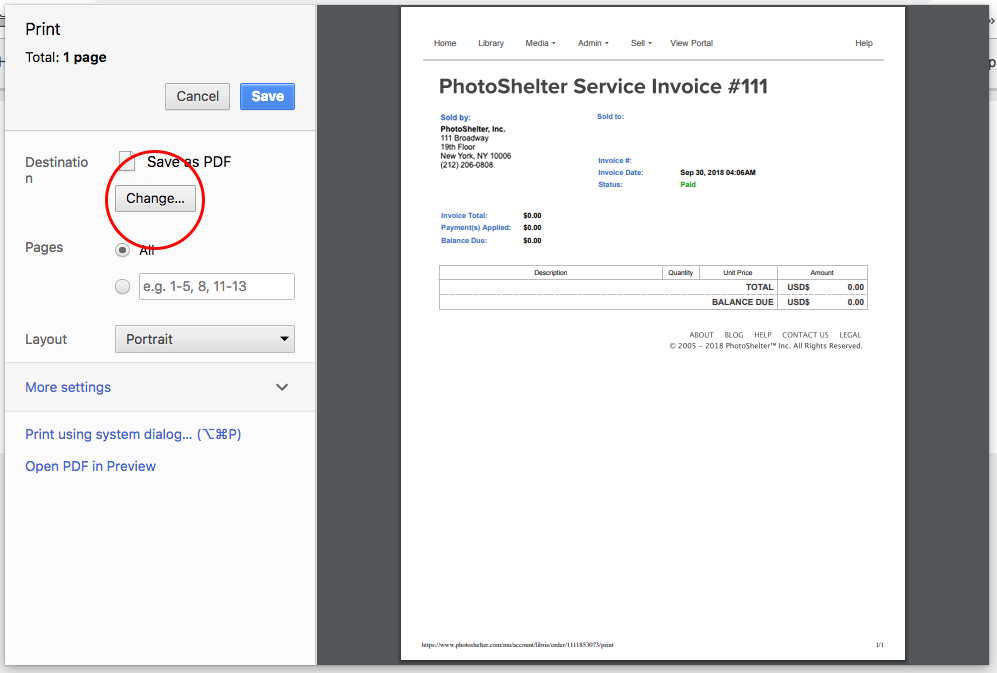Click Print using system dialog link
The height and width of the screenshot is (673, 997).
[x=134, y=434]
